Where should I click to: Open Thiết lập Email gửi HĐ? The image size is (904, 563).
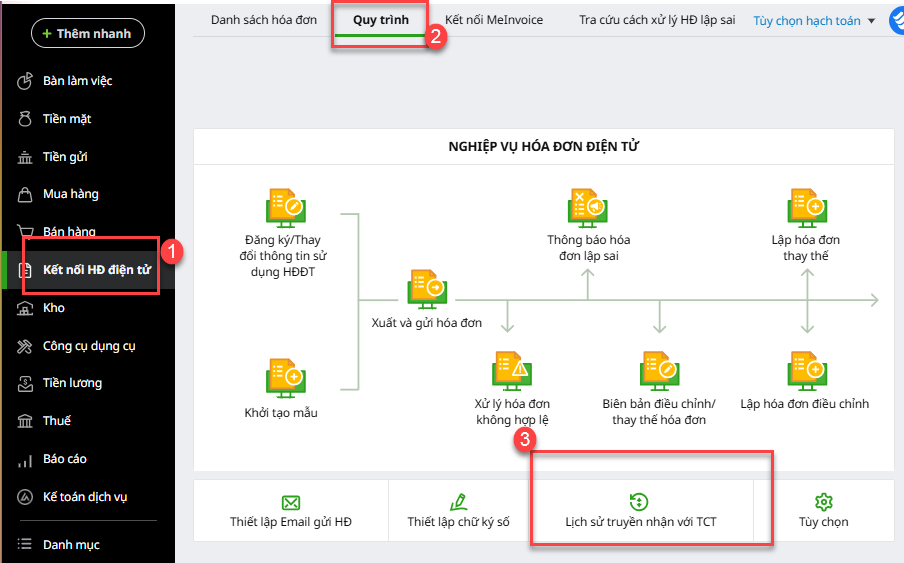click(x=291, y=511)
